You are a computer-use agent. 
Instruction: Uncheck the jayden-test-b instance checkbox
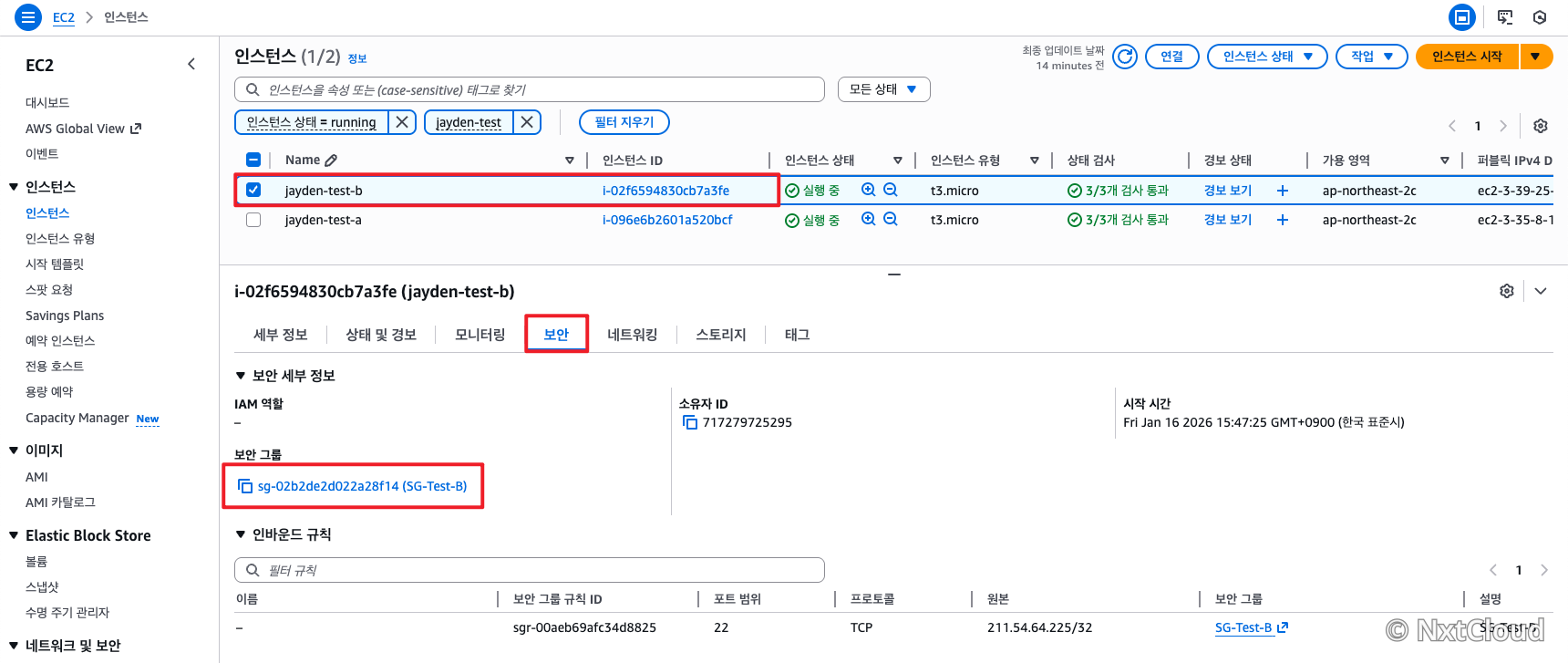[253, 190]
